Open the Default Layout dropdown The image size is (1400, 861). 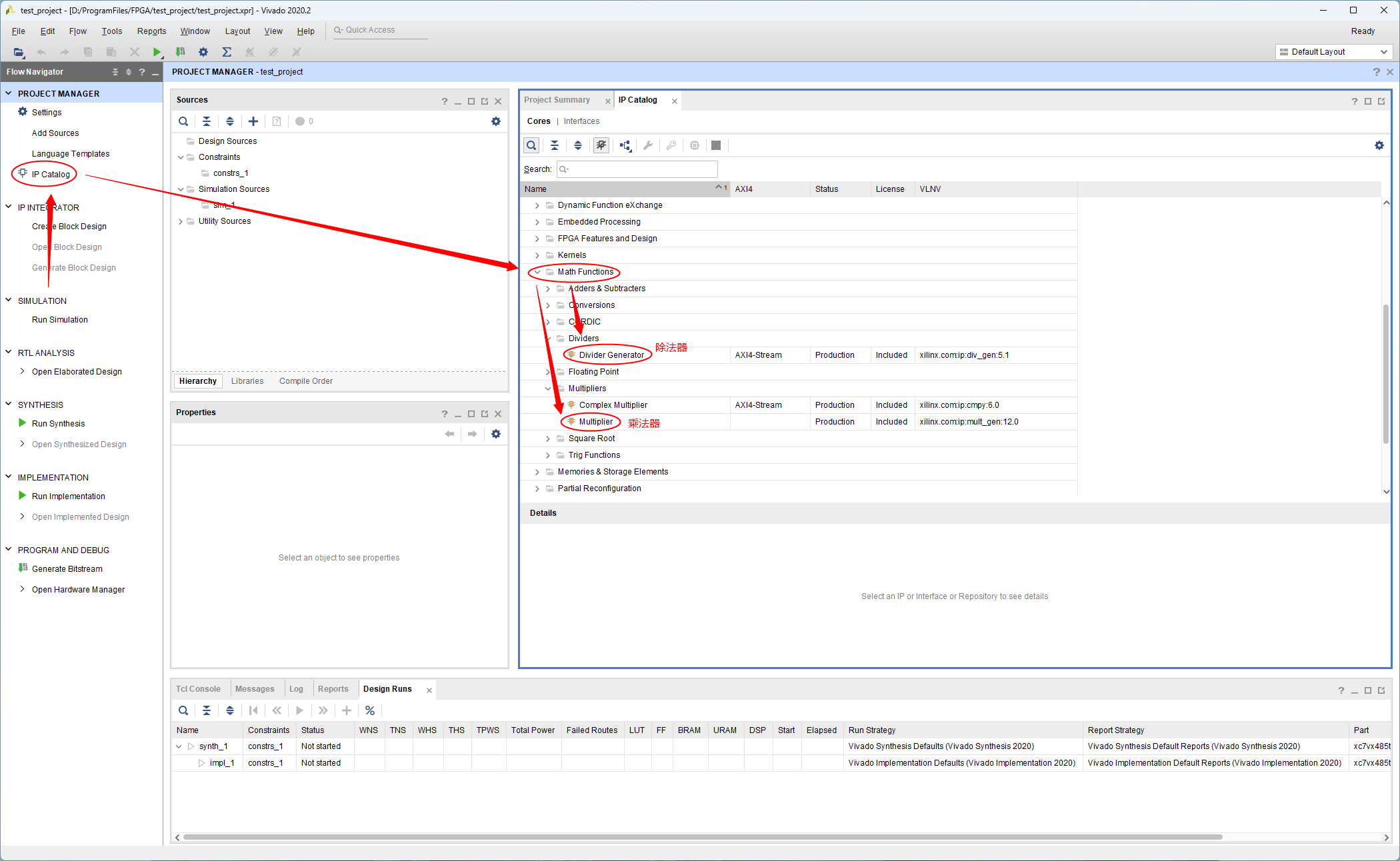[1333, 52]
